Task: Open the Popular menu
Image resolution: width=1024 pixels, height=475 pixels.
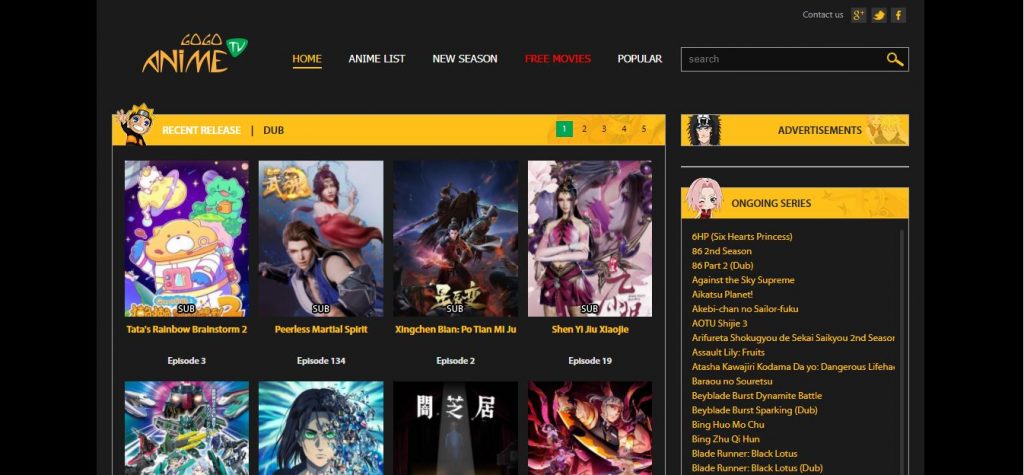Action: coord(640,59)
